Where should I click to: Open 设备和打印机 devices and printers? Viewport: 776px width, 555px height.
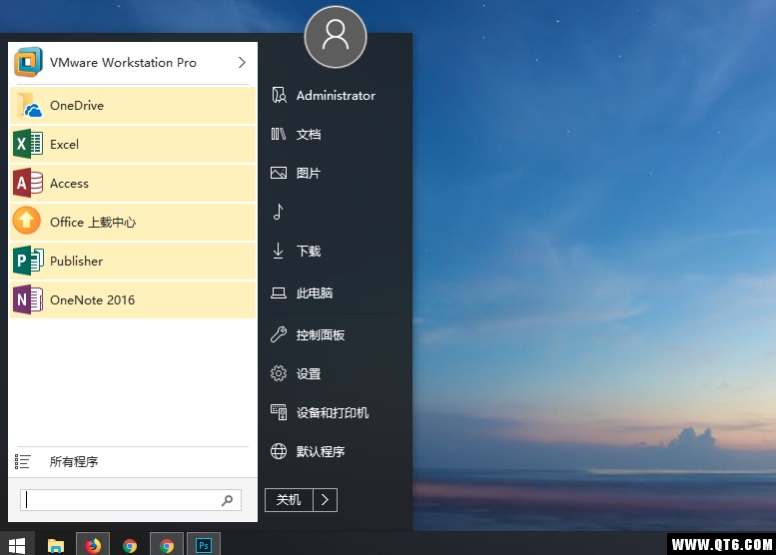coord(335,413)
